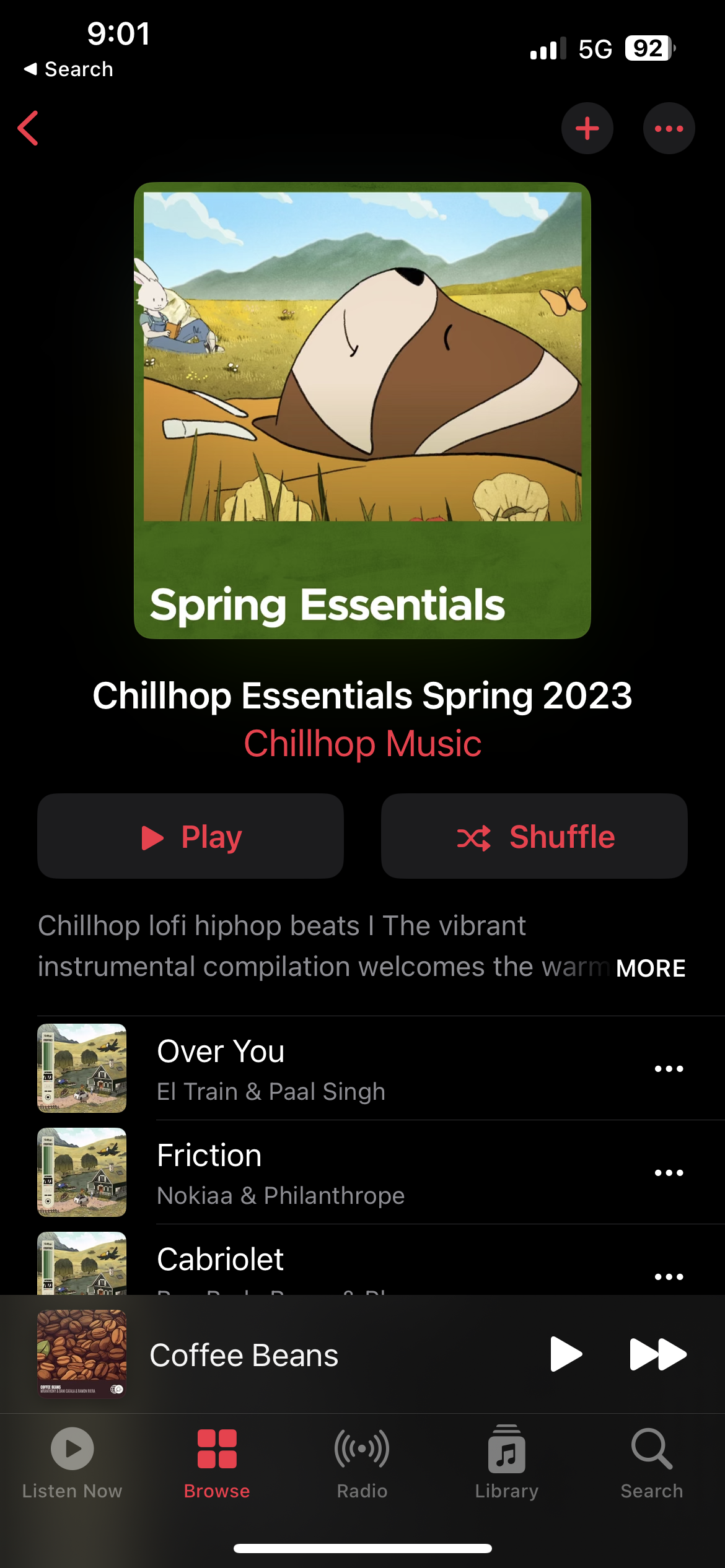Expand the description with MORE
The height and width of the screenshot is (1568, 725).
(651, 968)
